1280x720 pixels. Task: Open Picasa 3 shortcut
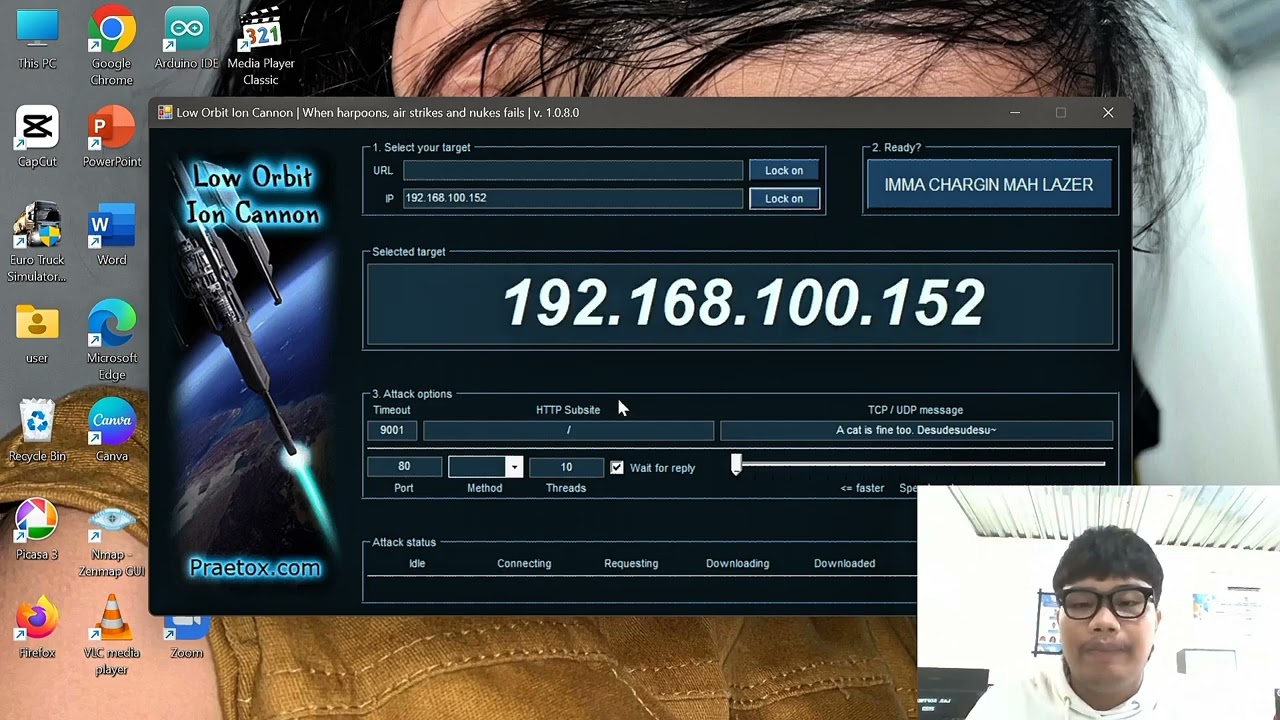[37, 529]
